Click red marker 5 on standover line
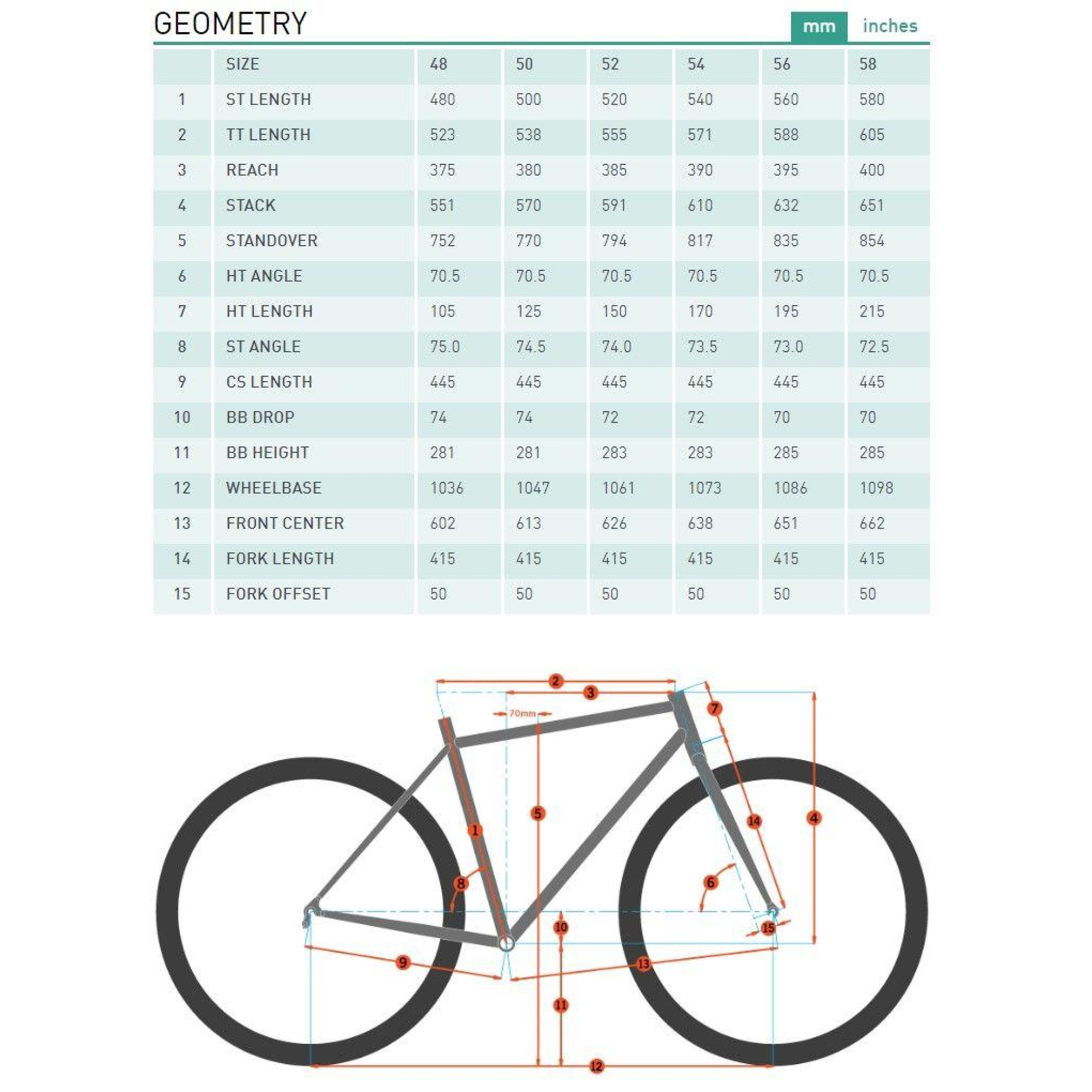This screenshot has height=1092, width=1092. (537, 814)
